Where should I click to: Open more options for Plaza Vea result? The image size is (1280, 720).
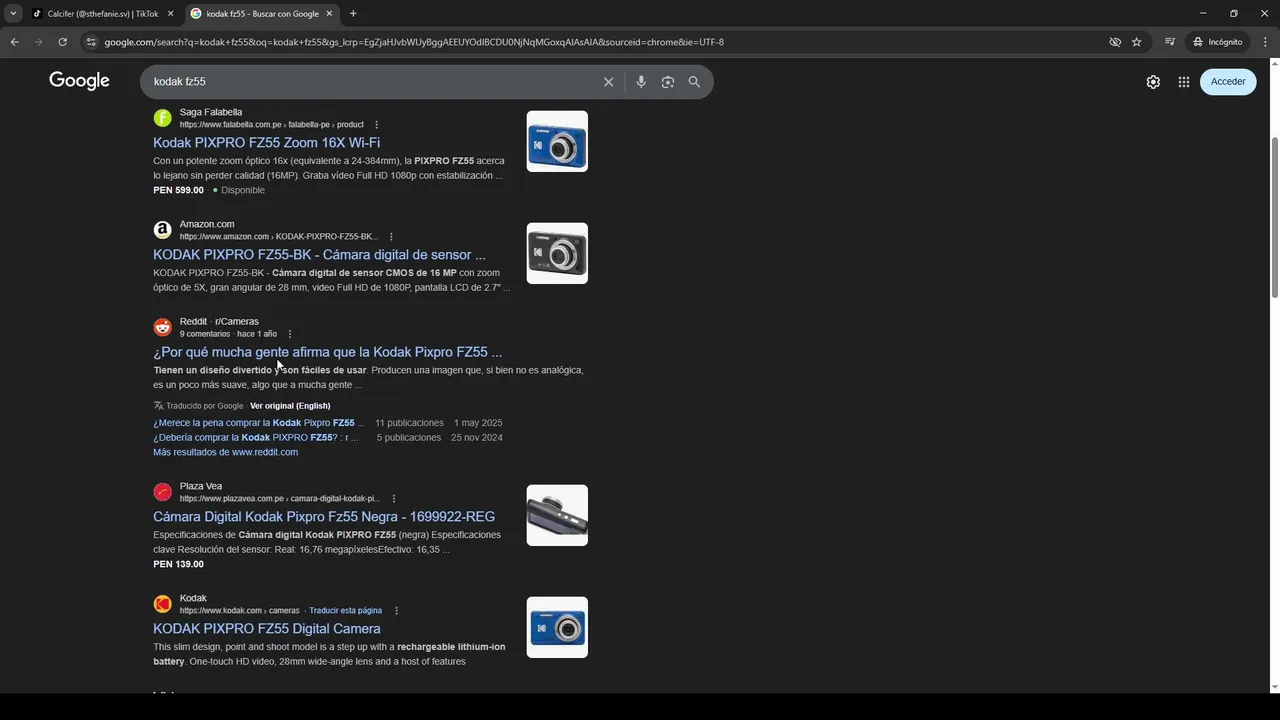click(394, 498)
